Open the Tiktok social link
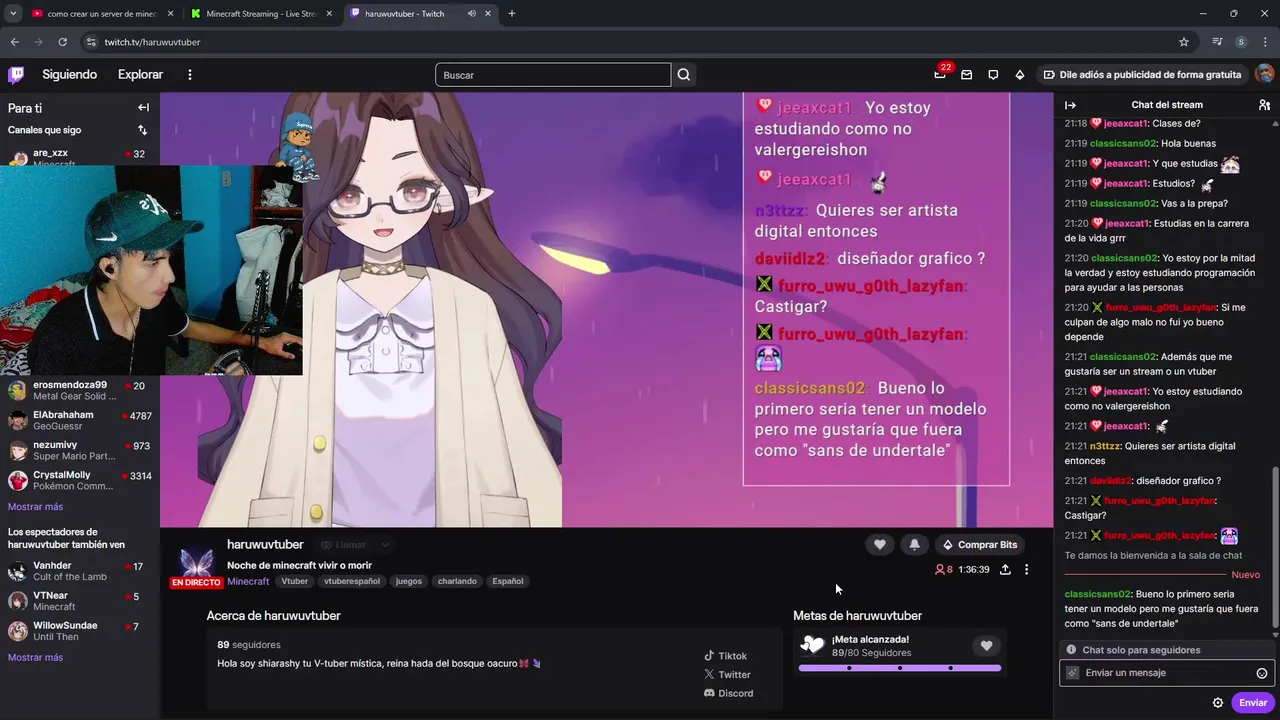The width and height of the screenshot is (1280, 720). [726, 656]
